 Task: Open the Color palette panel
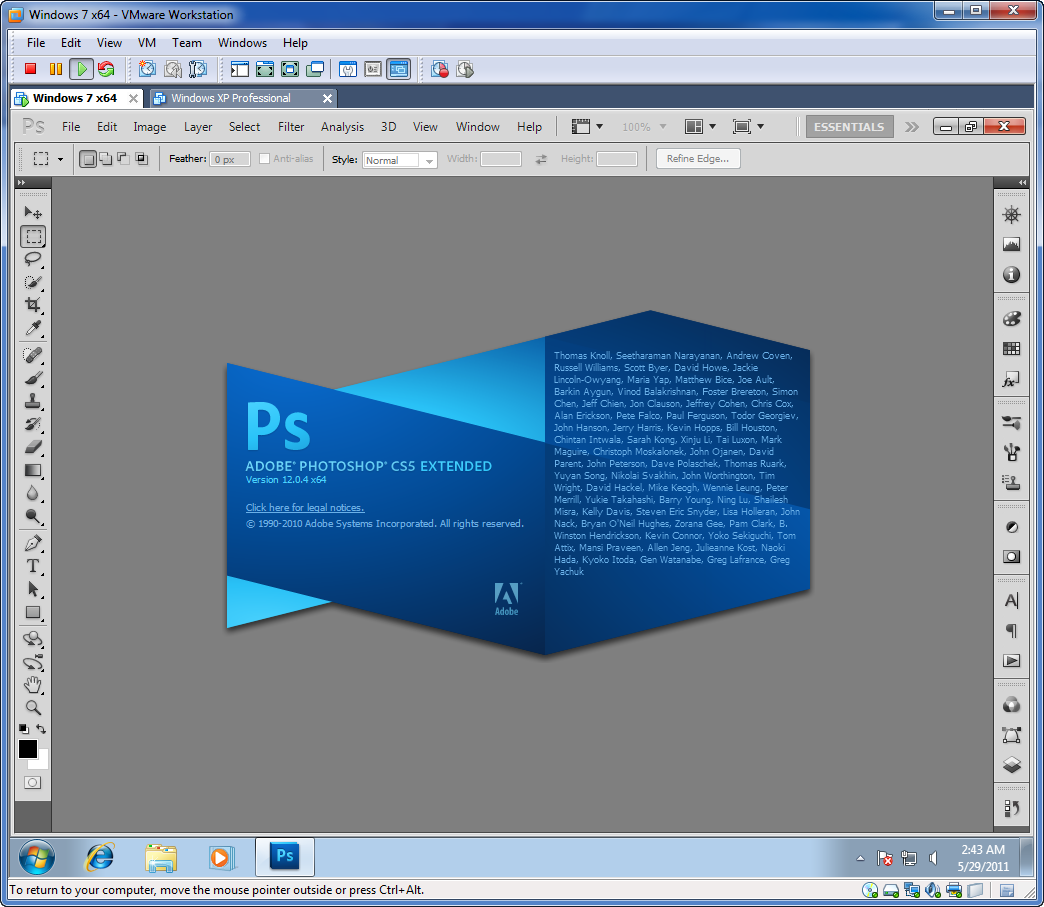[x=1011, y=319]
